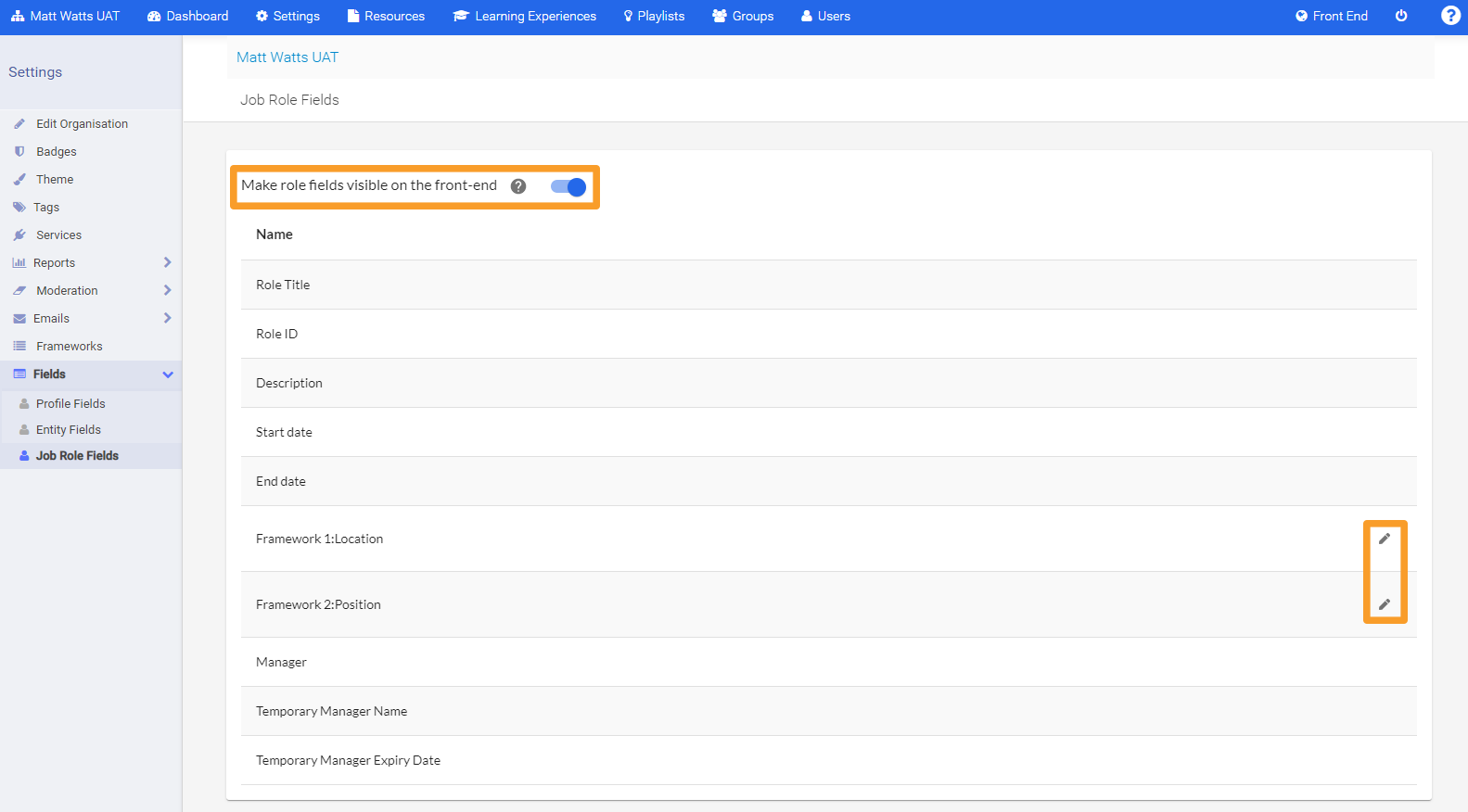Image resolution: width=1468 pixels, height=812 pixels.
Task: Click the Start date row
Action: (x=829, y=432)
